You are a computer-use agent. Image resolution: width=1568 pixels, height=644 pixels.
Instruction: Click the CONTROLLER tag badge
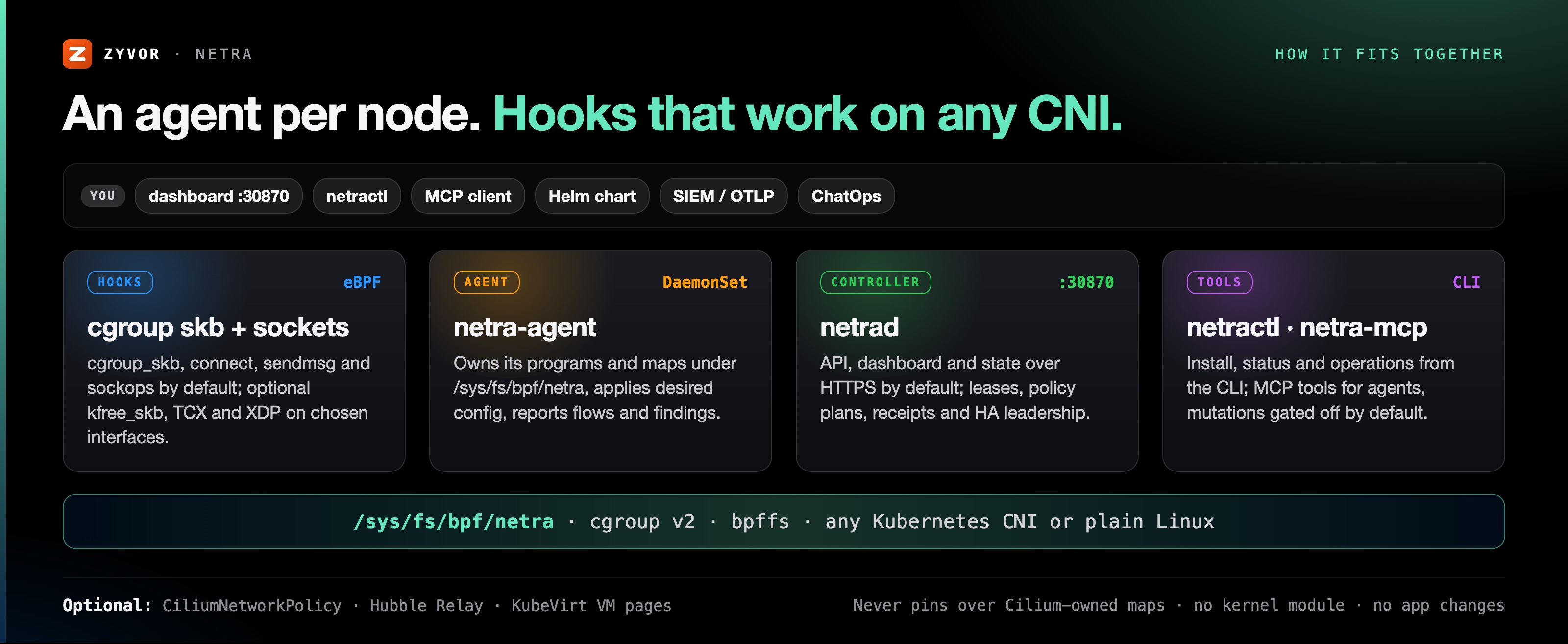click(x=875, y=282)
